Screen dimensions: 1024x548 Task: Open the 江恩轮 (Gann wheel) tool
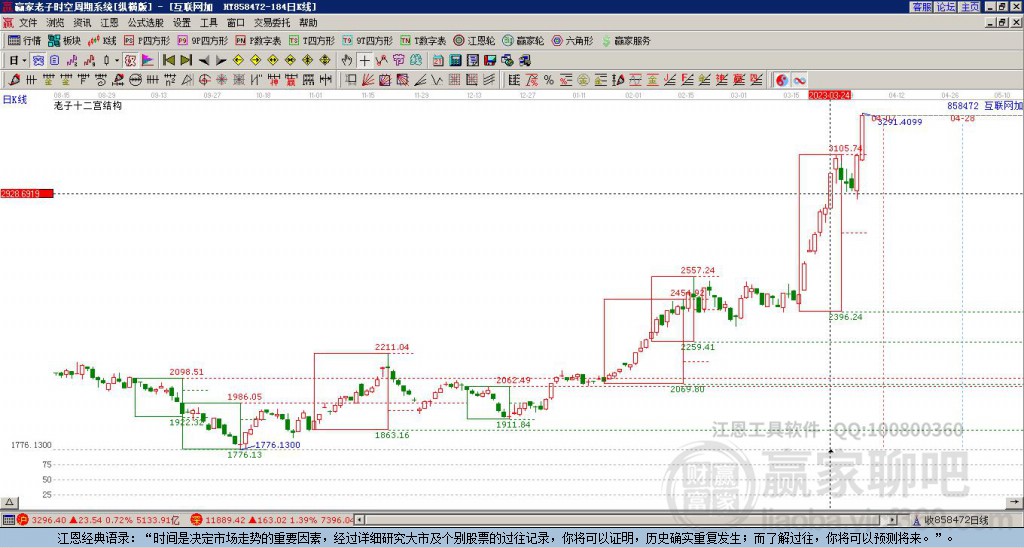(x=474, y=40)
